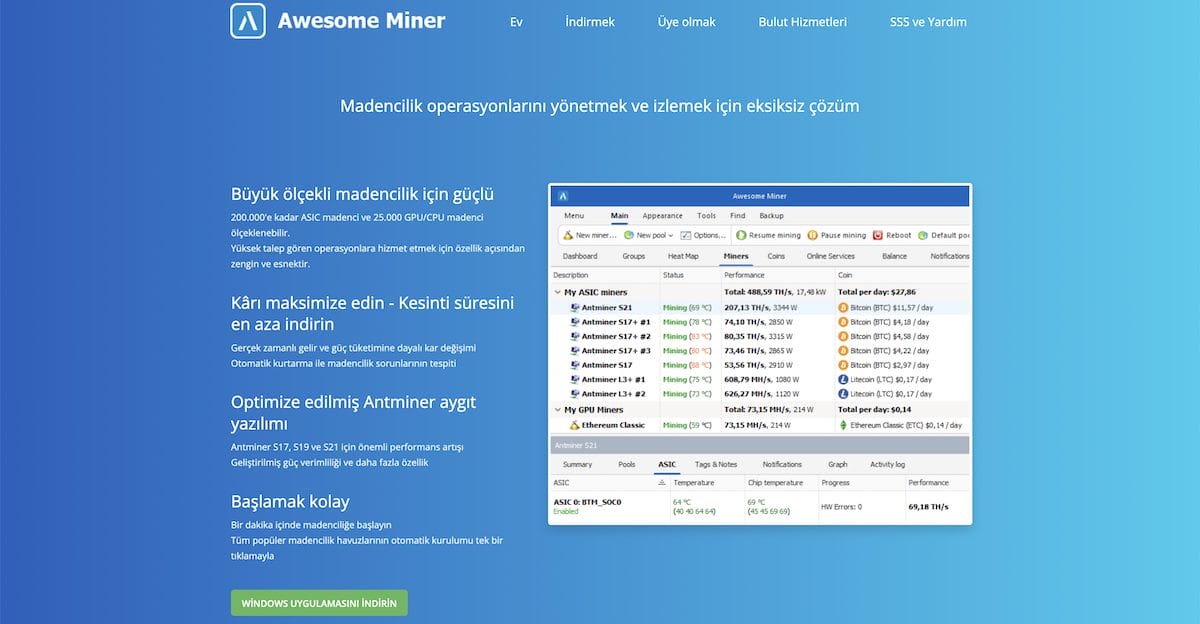
Task: Click the Description column header
Action: [x=571, y=274]
